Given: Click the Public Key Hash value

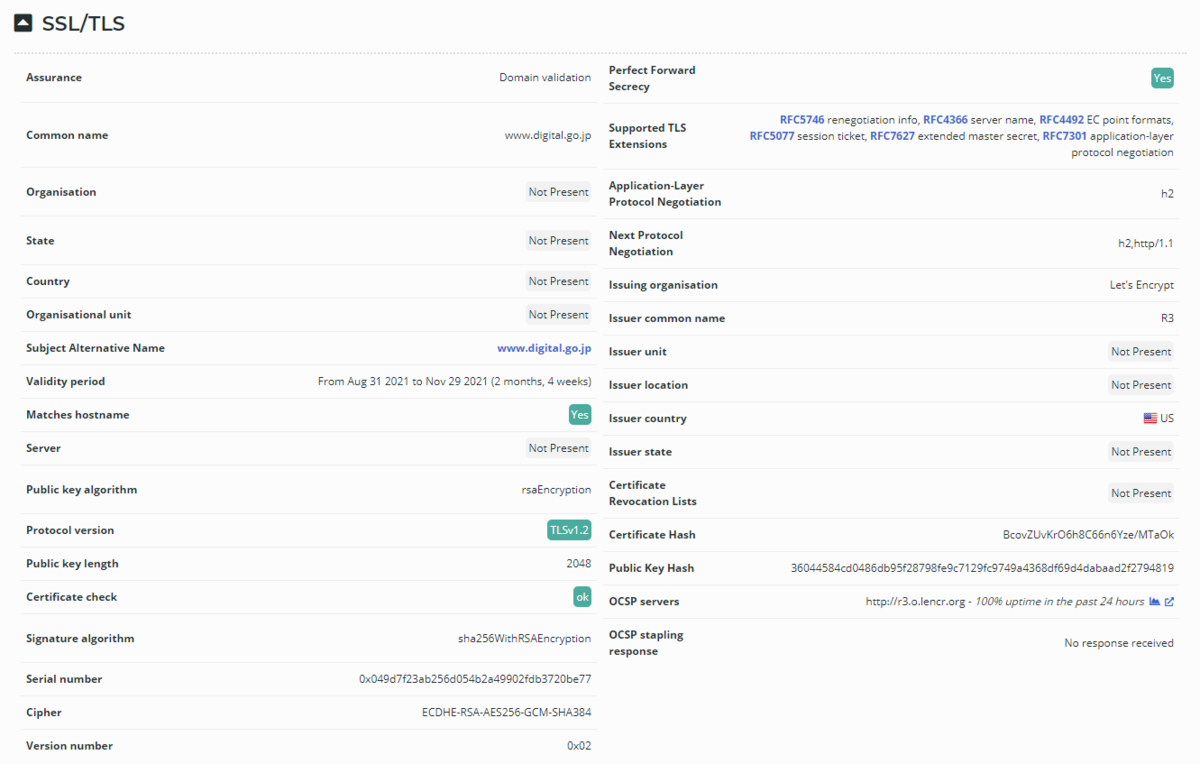Looking at the screenshot, I should click(982, 568).
